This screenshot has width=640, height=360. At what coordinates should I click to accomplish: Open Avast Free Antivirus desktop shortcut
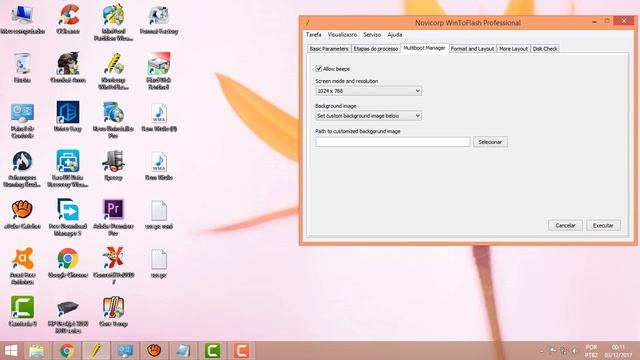coord(22,266)
